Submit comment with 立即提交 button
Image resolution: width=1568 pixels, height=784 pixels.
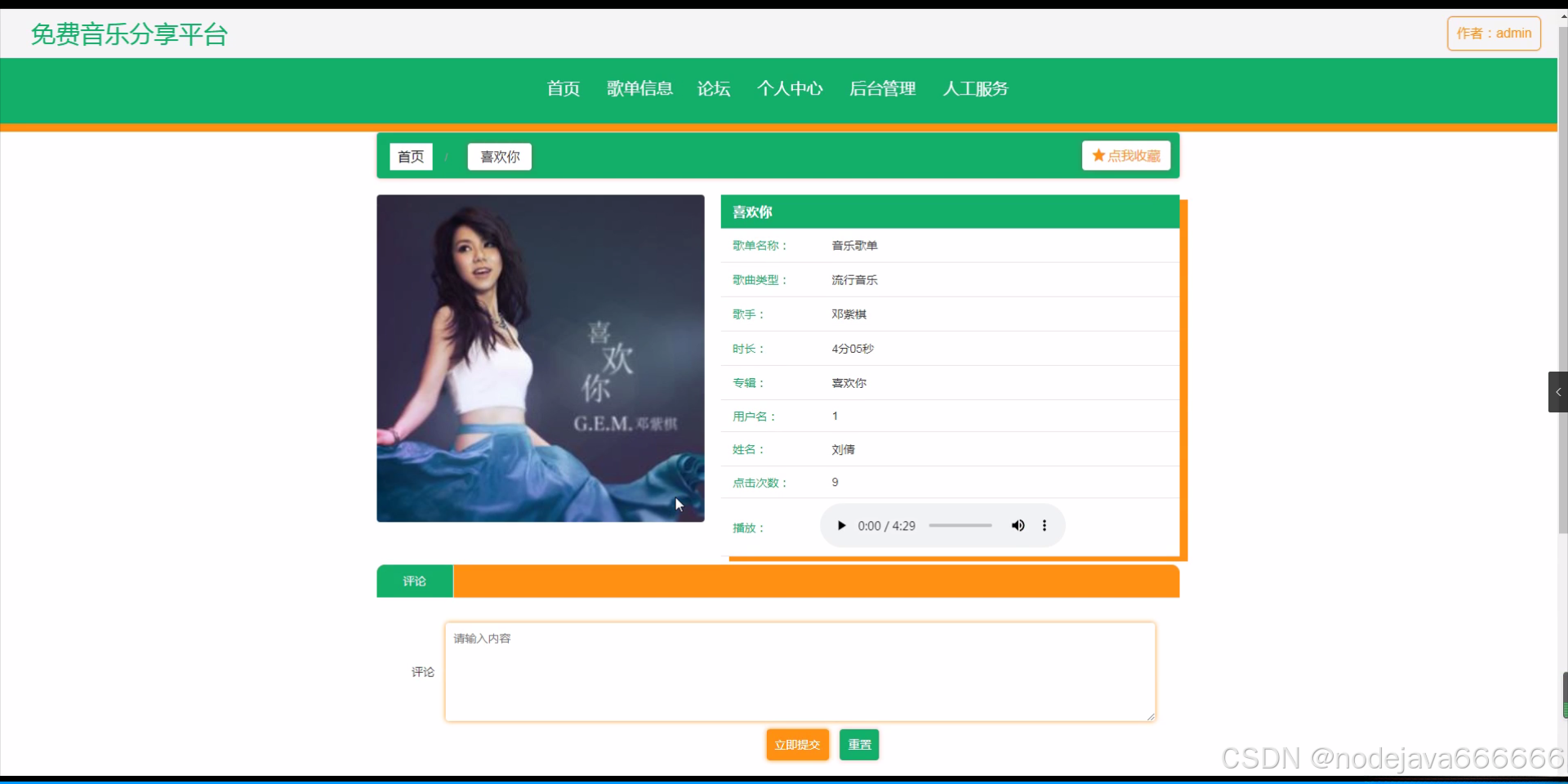click(x=797, y=745)
